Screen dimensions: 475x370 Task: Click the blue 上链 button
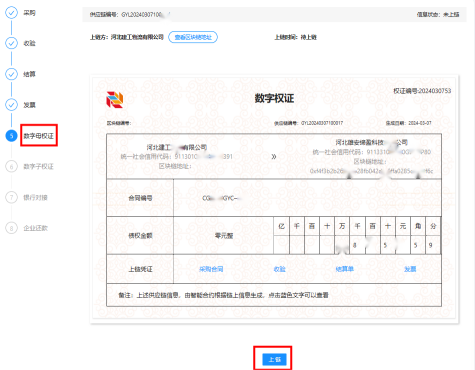274,359
